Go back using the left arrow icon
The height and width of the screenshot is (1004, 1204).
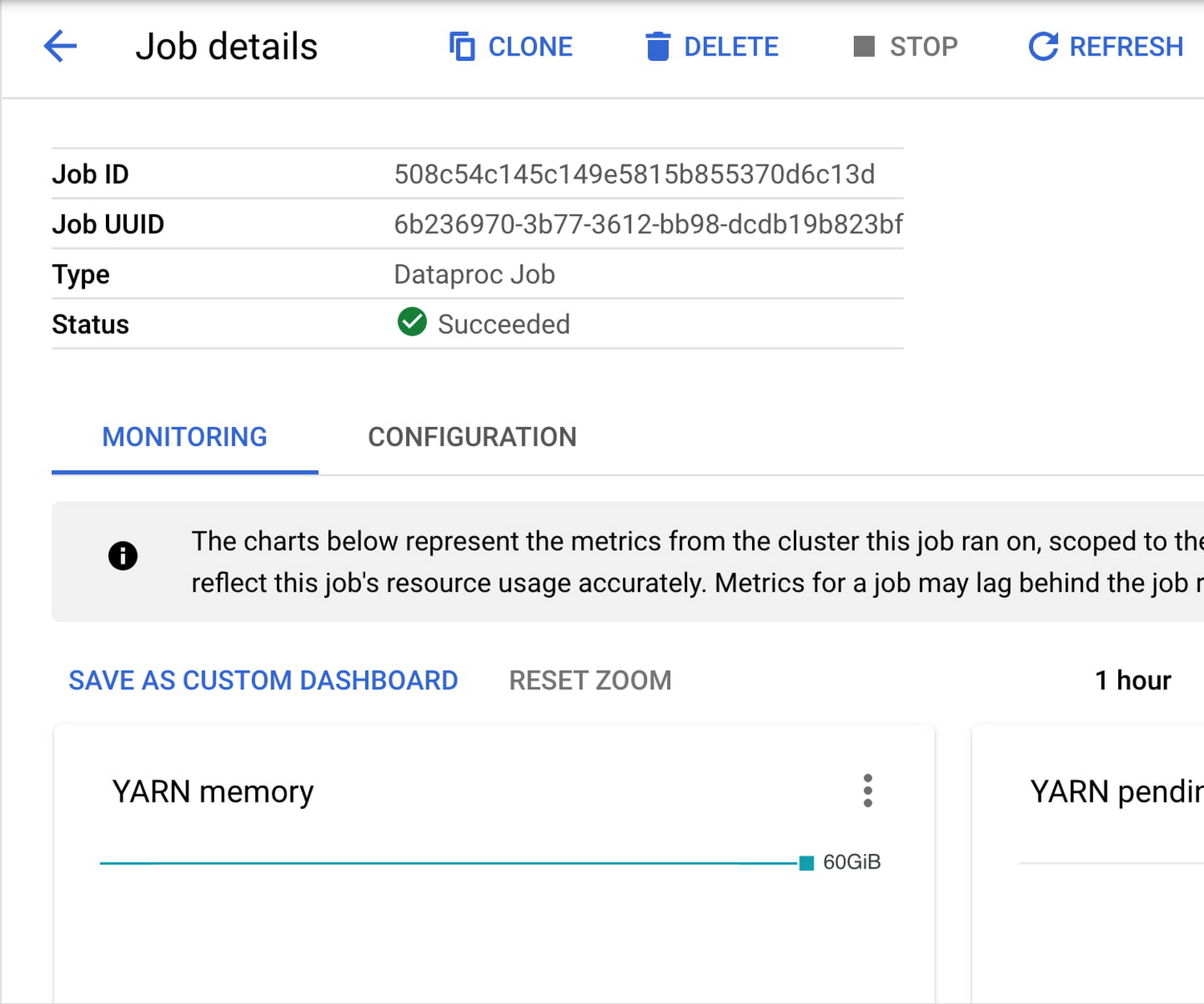pyautogui.click(x=60, y=46)
